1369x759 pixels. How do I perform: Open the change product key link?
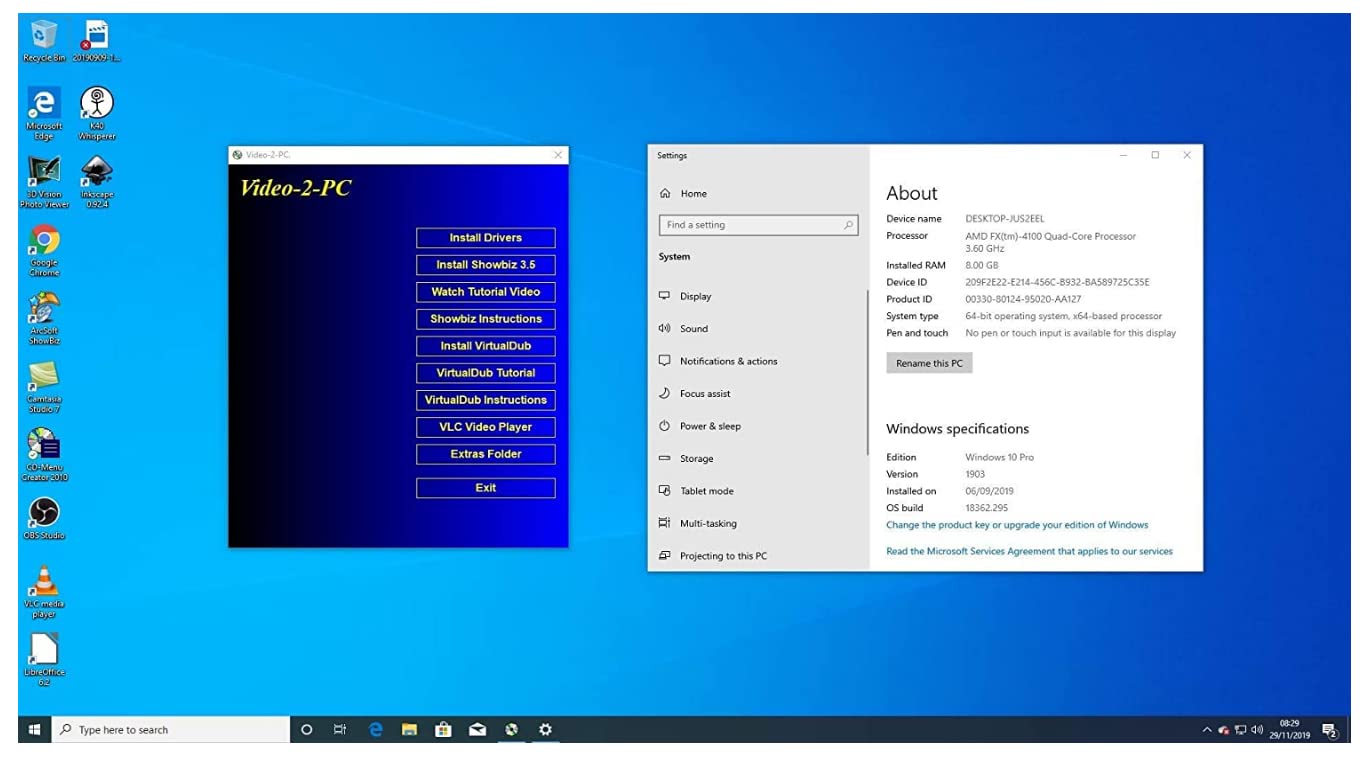coord(1017,525)
